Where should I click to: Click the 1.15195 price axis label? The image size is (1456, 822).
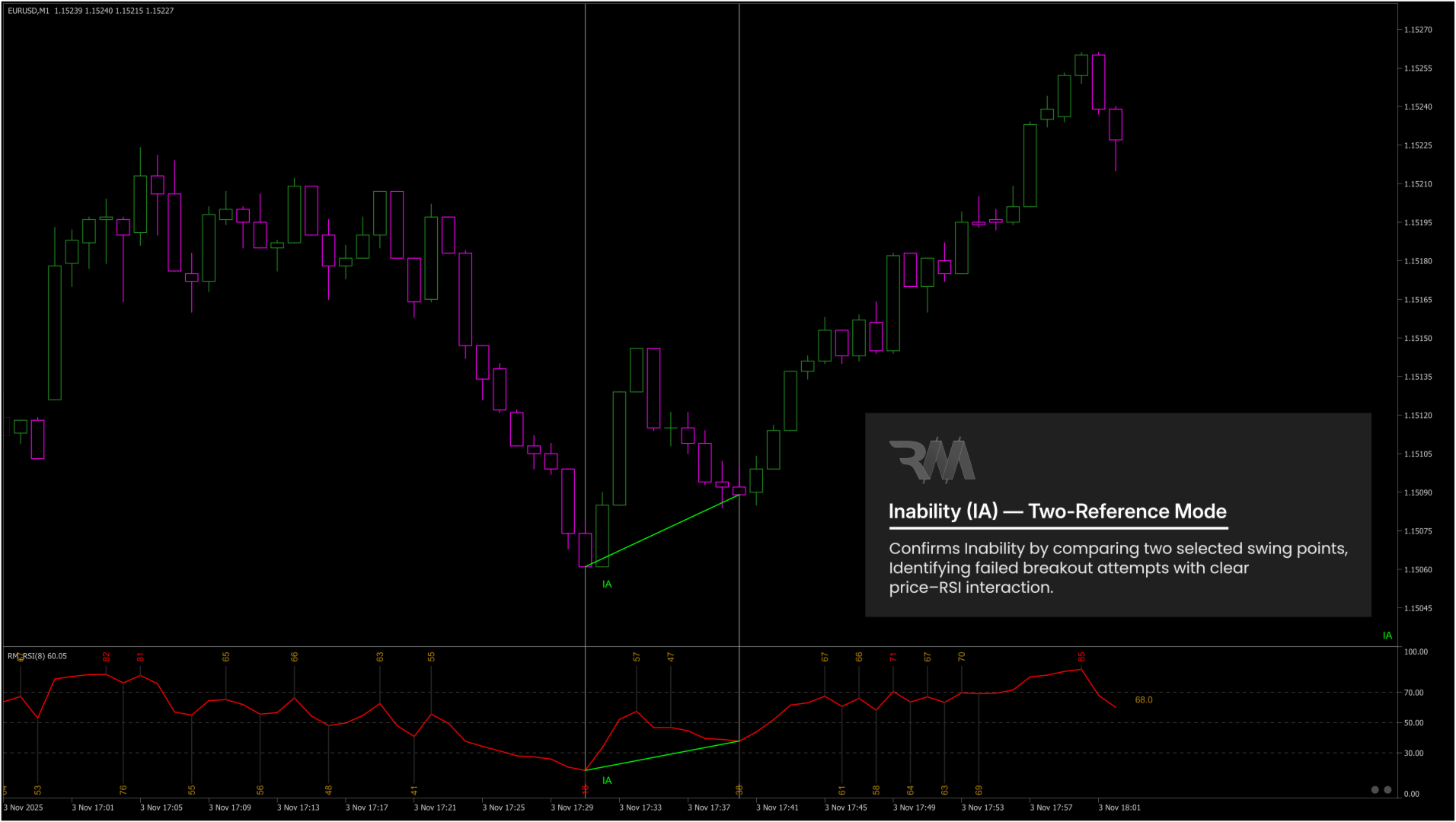1418,223
